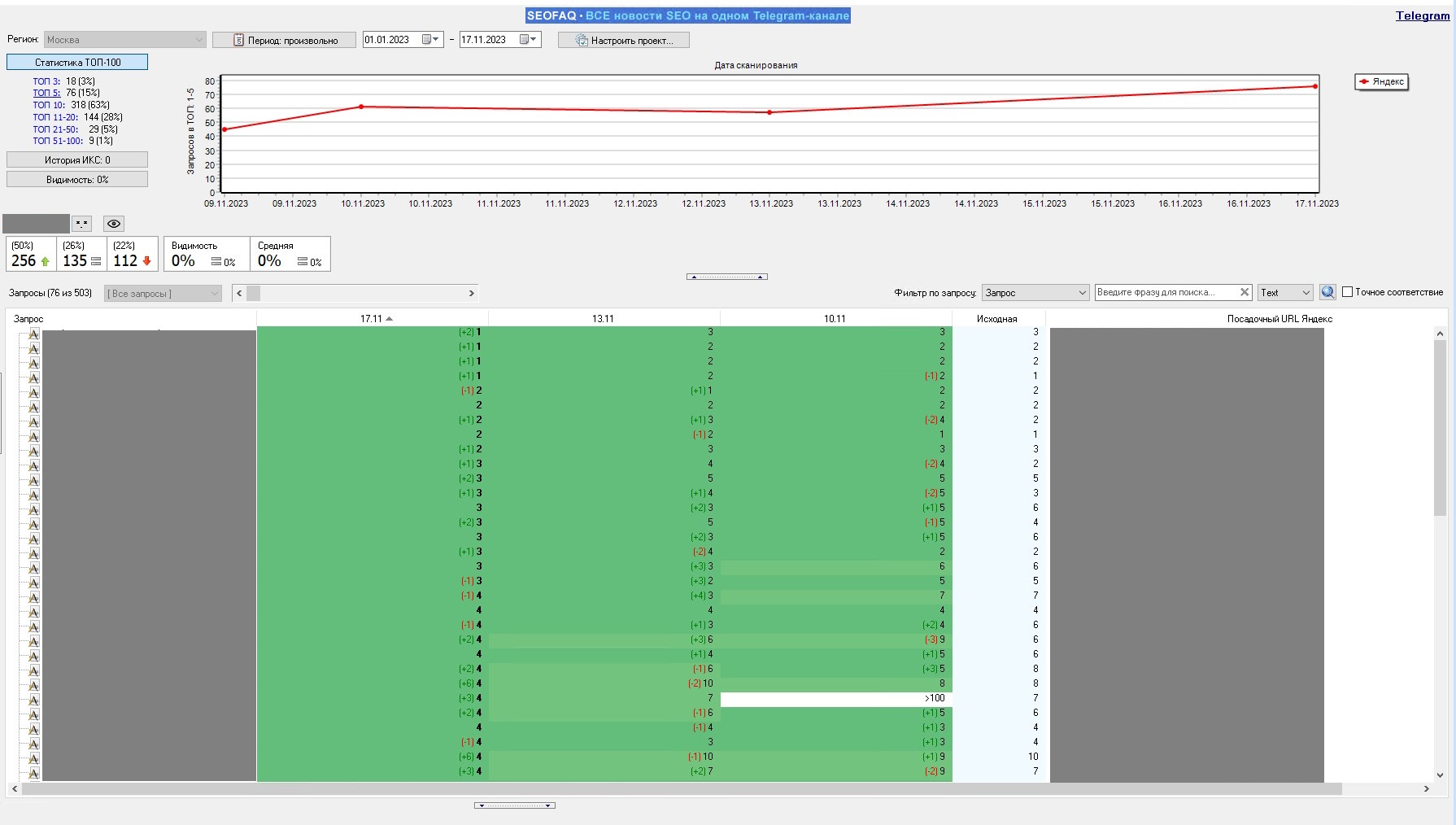Click the Настроить проект button
This screenshot has width=1456, height=825.
point(624,41)
